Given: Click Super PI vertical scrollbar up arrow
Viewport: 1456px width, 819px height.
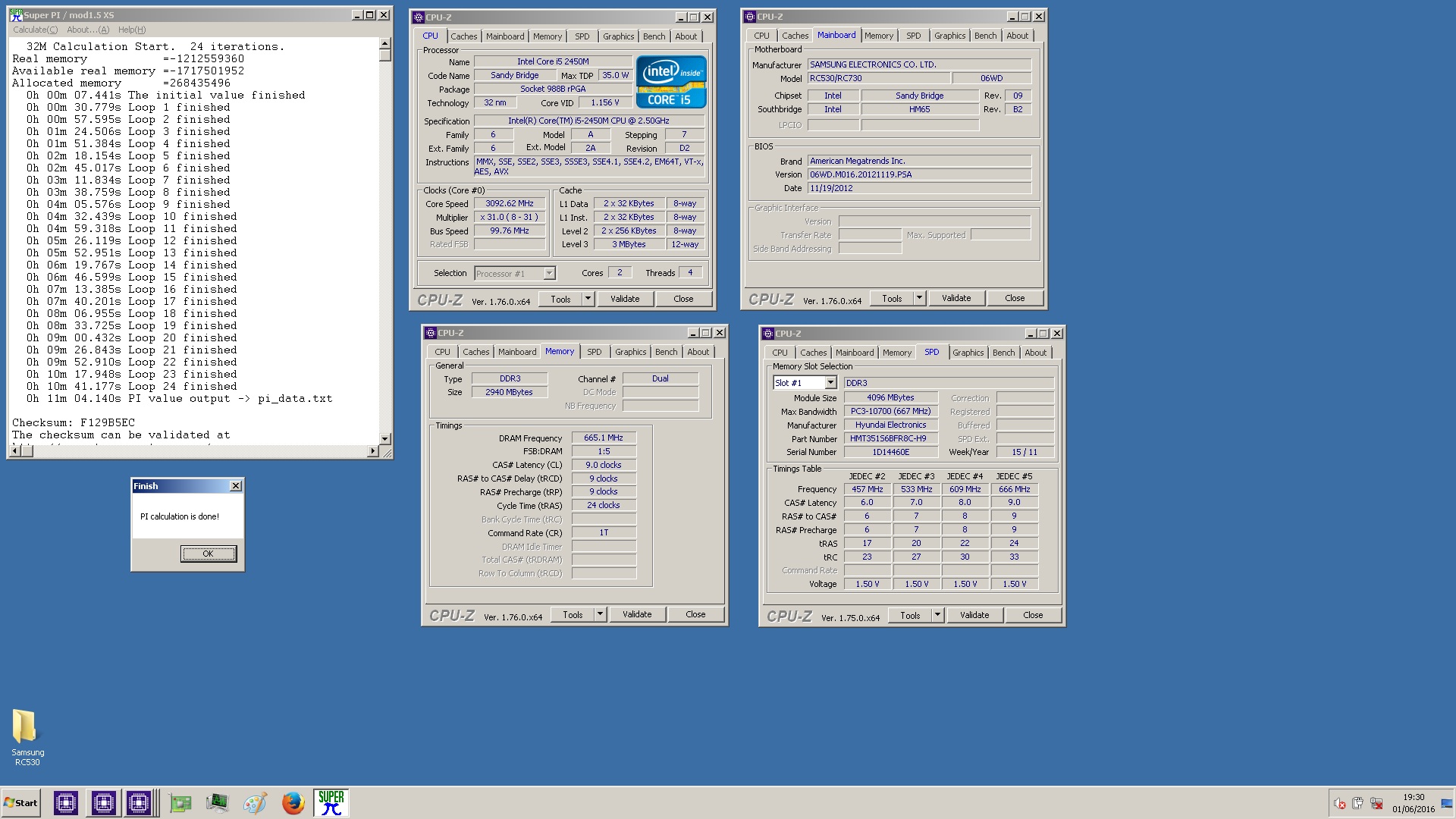Looking at the screenshot, I should pos(385,44).
